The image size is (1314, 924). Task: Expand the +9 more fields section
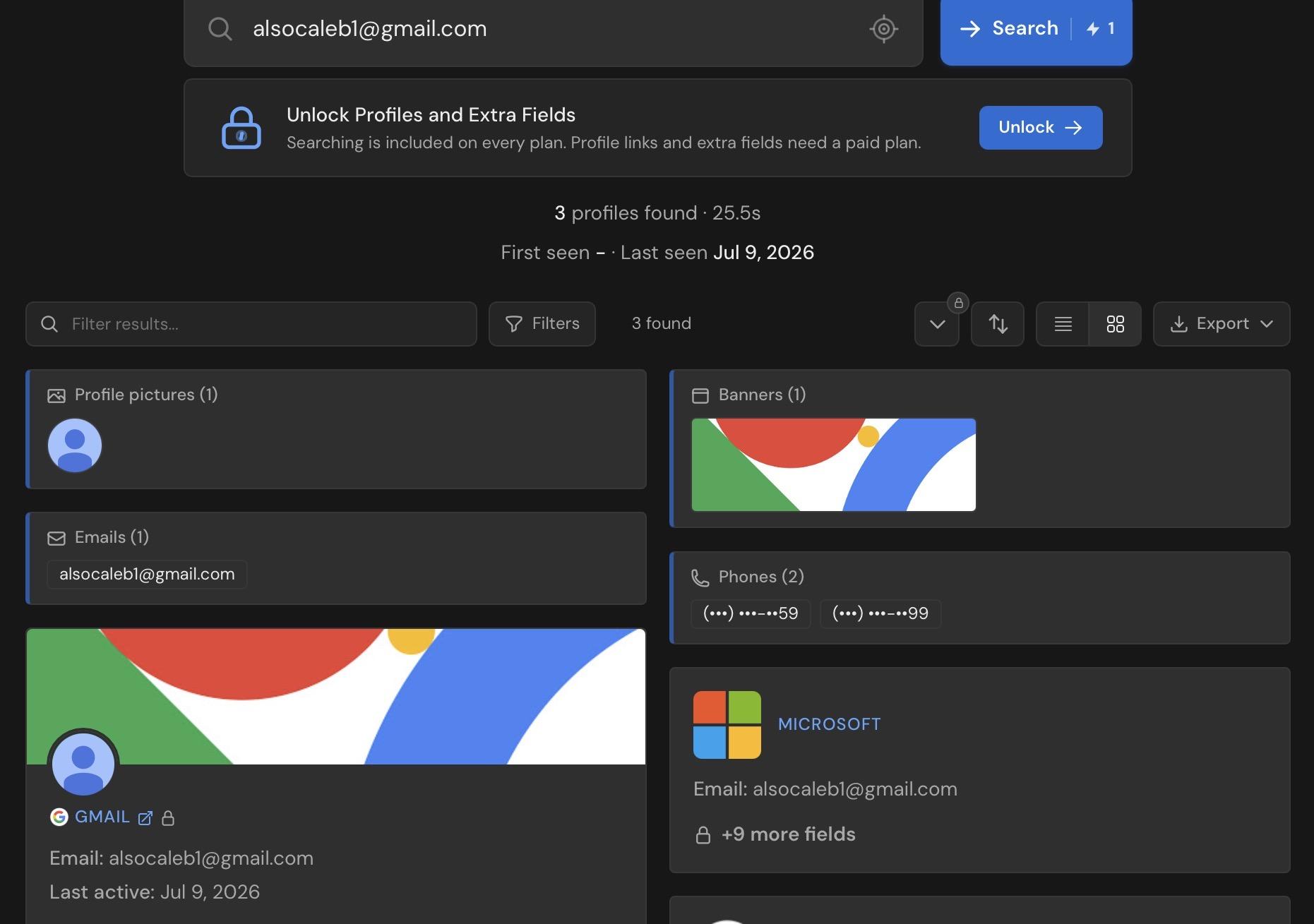(775, 834)
